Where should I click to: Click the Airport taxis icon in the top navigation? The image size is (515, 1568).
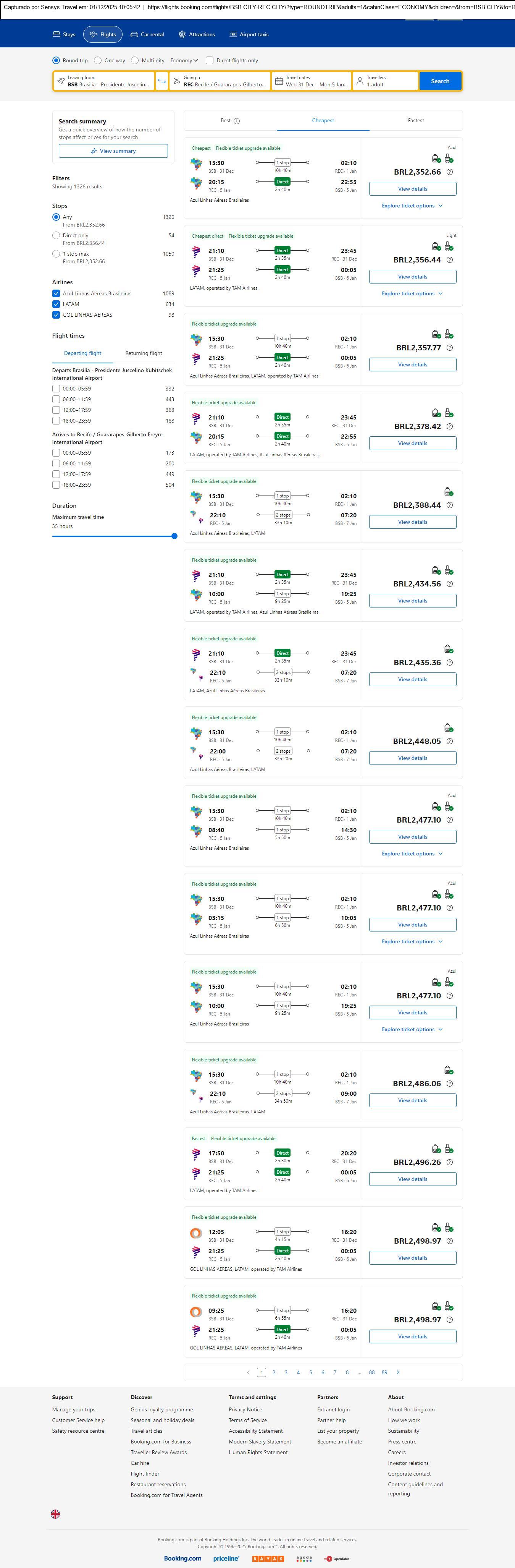click(233, 35)
